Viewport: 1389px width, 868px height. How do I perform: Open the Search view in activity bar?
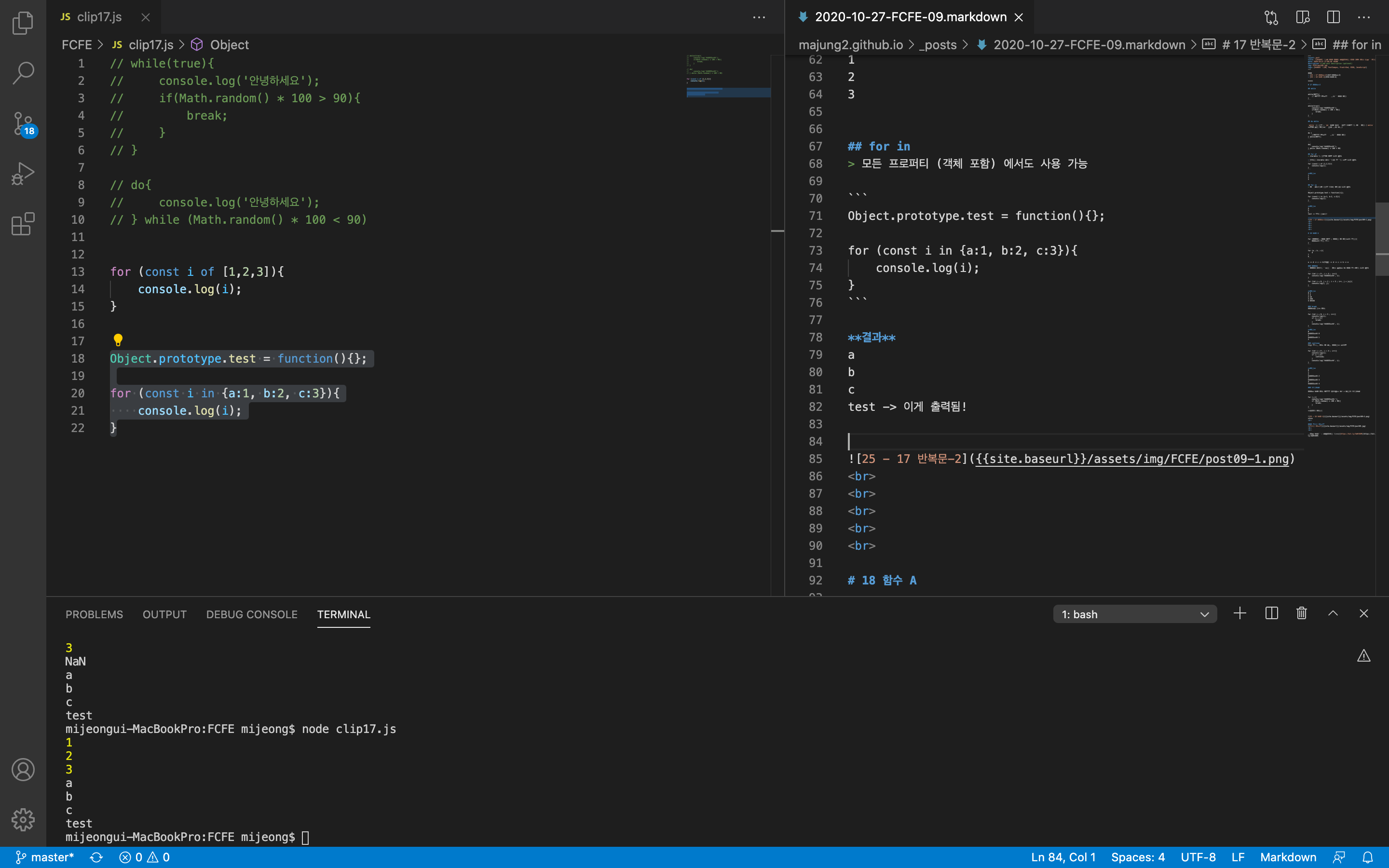tap(23, 73)
